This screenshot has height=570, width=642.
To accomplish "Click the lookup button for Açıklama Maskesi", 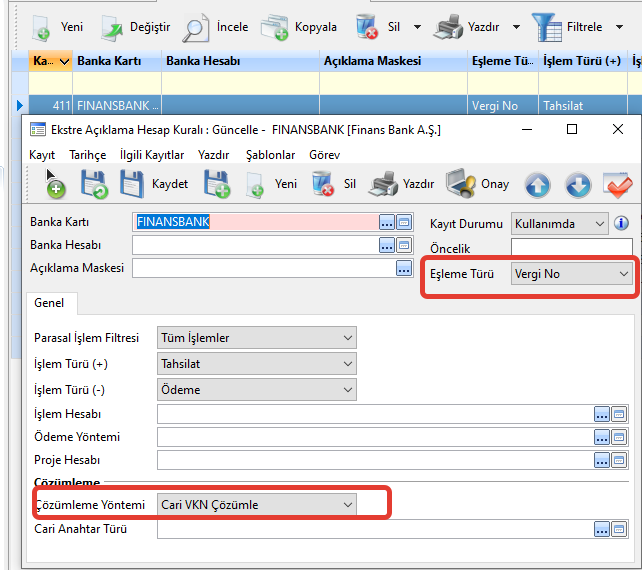I will [404, 268].
